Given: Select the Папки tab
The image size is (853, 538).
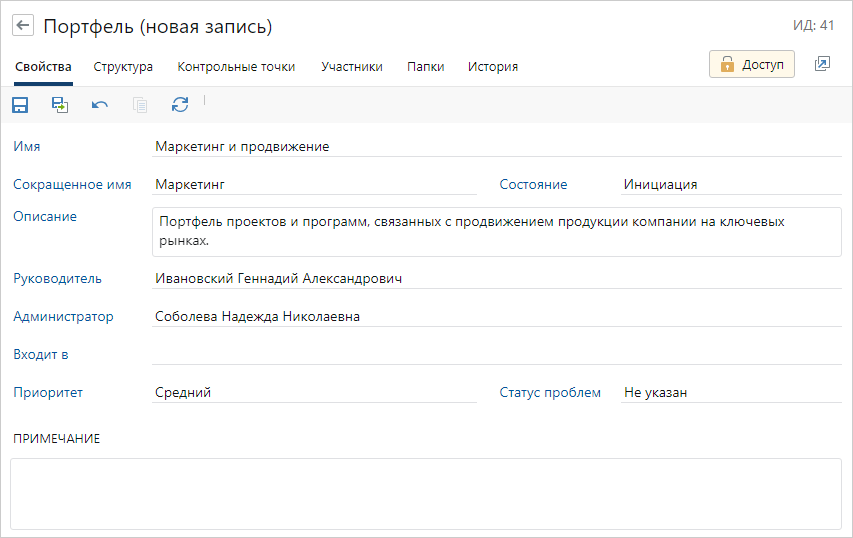Looking at the screenshot, I should click(426, 67).
